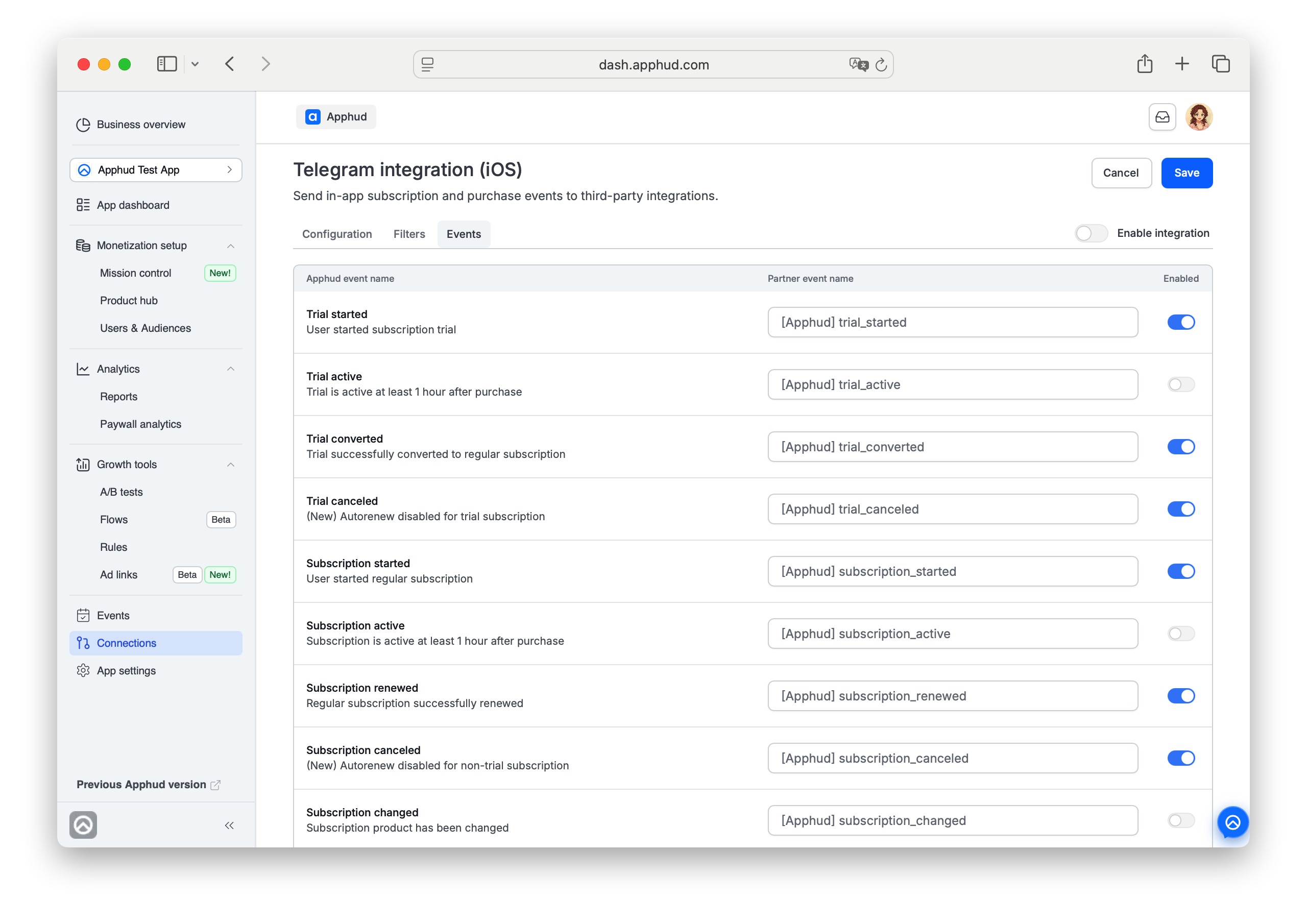Open Flows in sidebar
Screen dimensions: 1307x924
[113, 520]
